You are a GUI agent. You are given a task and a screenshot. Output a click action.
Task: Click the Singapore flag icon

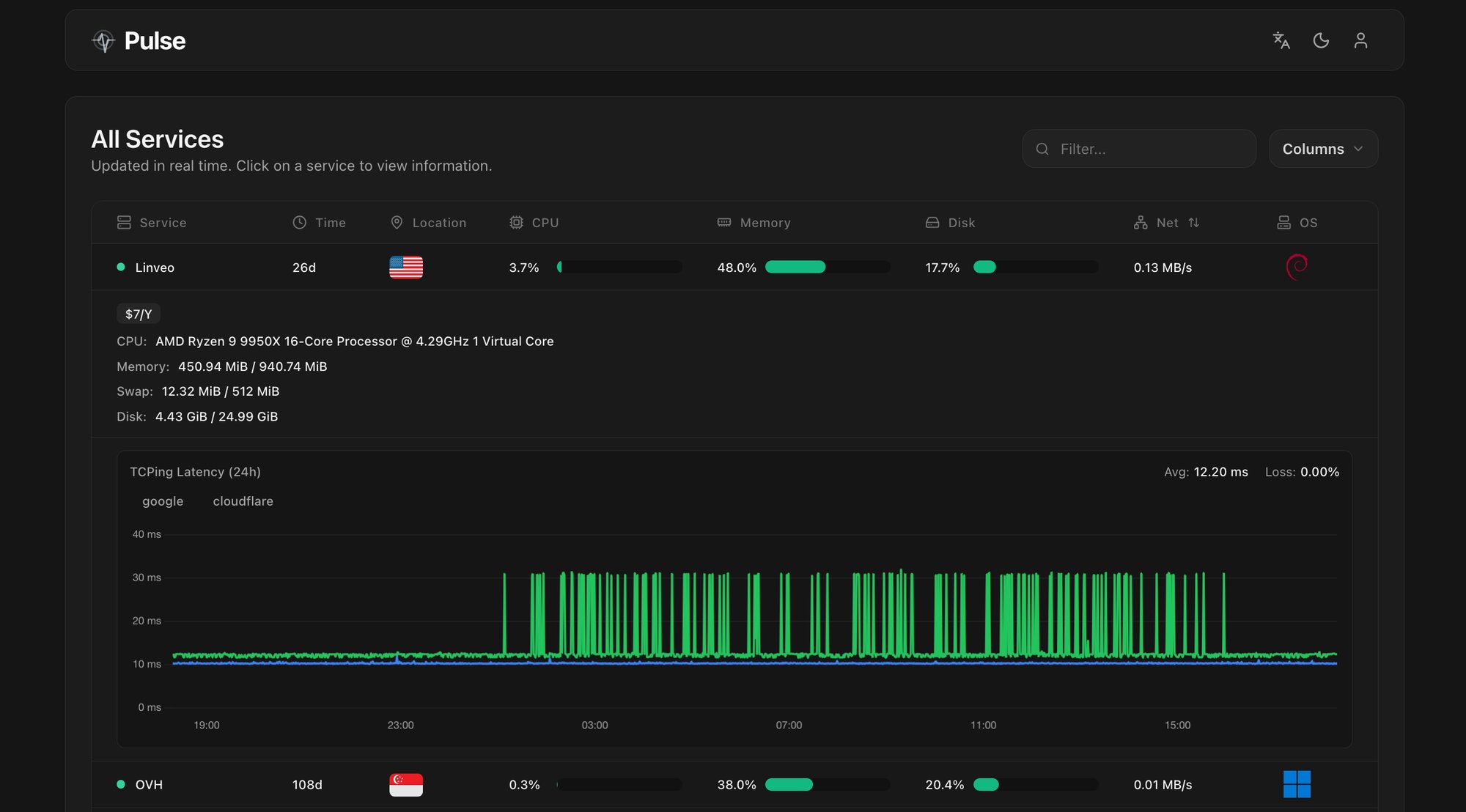tap(405, 784)
